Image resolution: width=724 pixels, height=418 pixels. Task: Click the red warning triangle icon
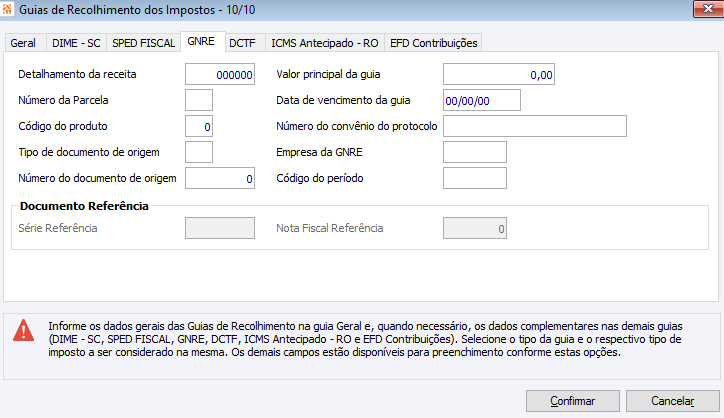[x=22, y=333]
